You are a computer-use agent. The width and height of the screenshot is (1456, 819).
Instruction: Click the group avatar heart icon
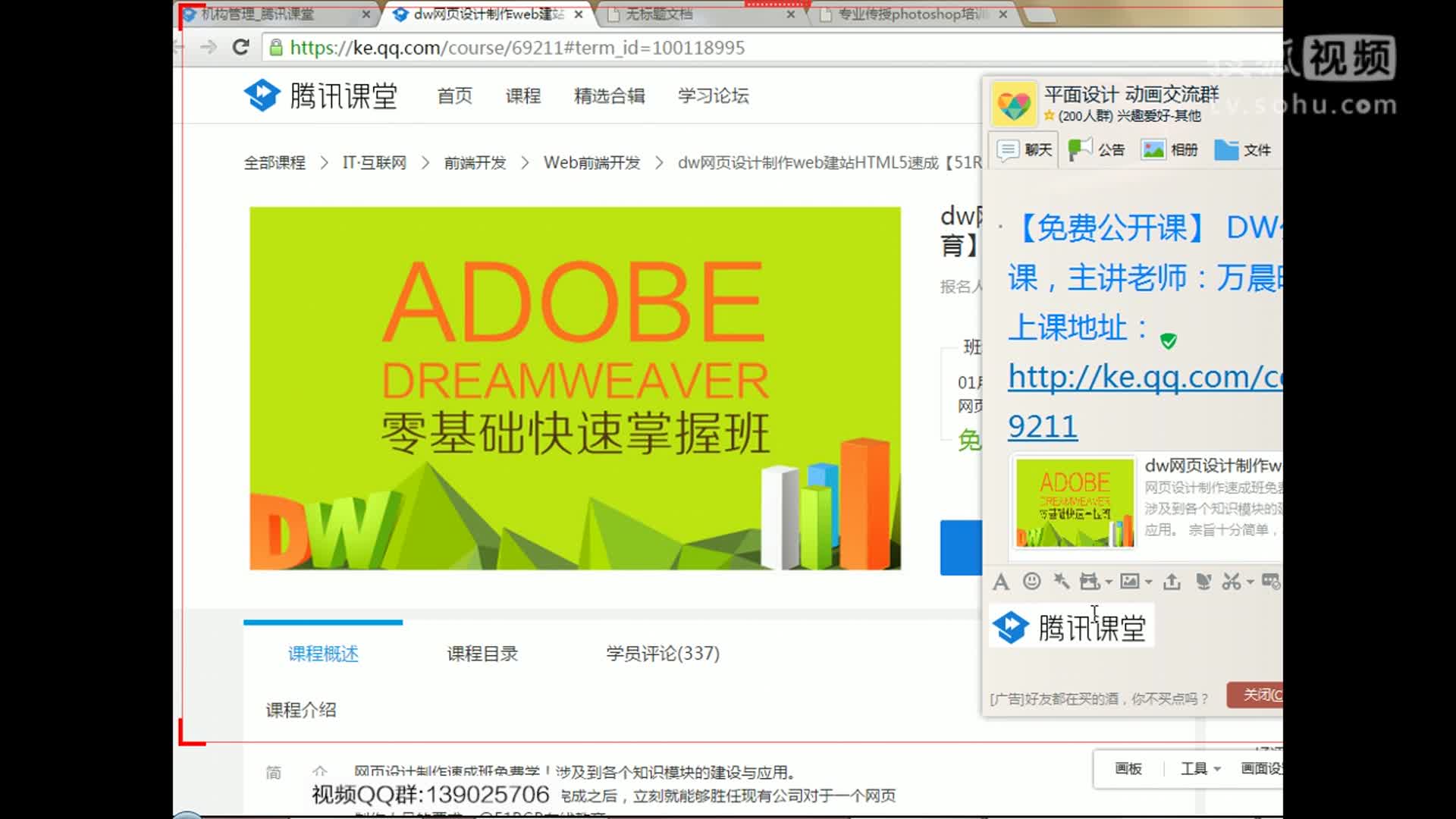[1013, 103]
